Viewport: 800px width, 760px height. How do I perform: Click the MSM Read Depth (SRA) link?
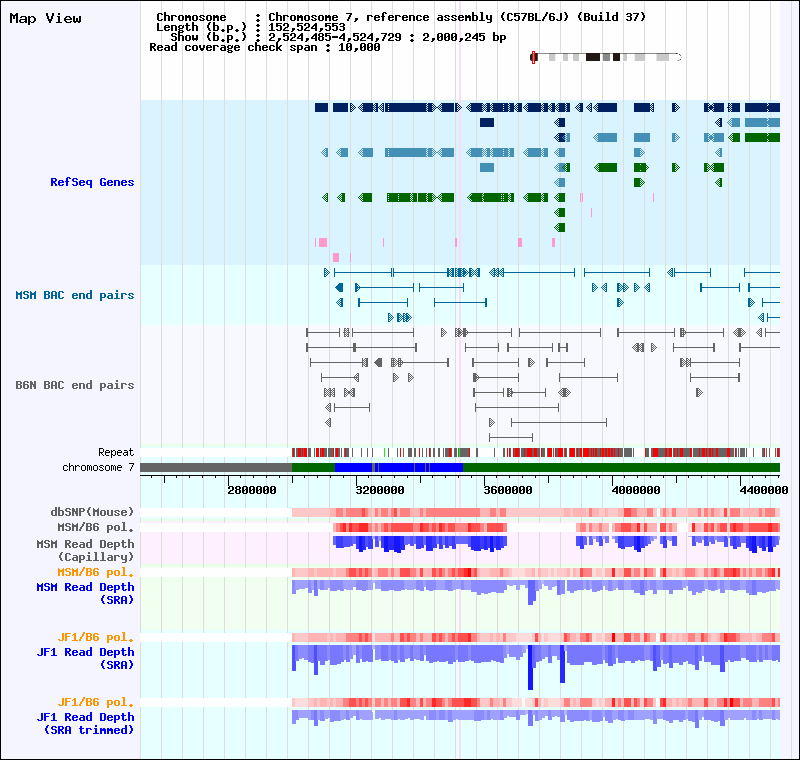point(85,593)
